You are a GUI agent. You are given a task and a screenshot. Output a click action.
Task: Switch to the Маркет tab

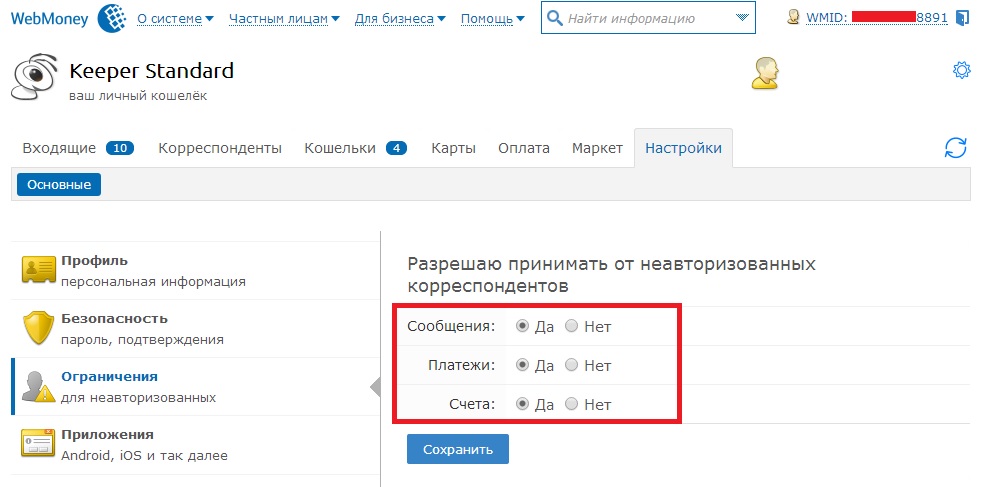(597, 148)
